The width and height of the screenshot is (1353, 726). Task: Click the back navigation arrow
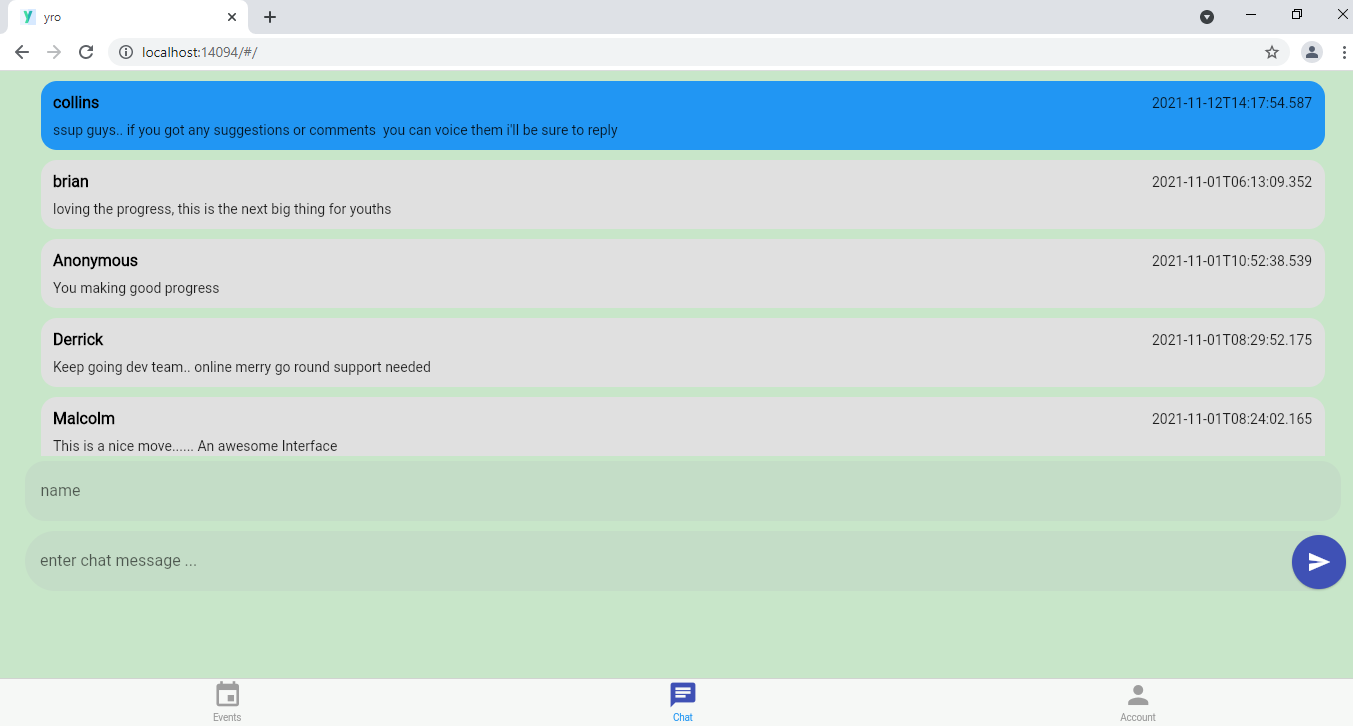22,51
